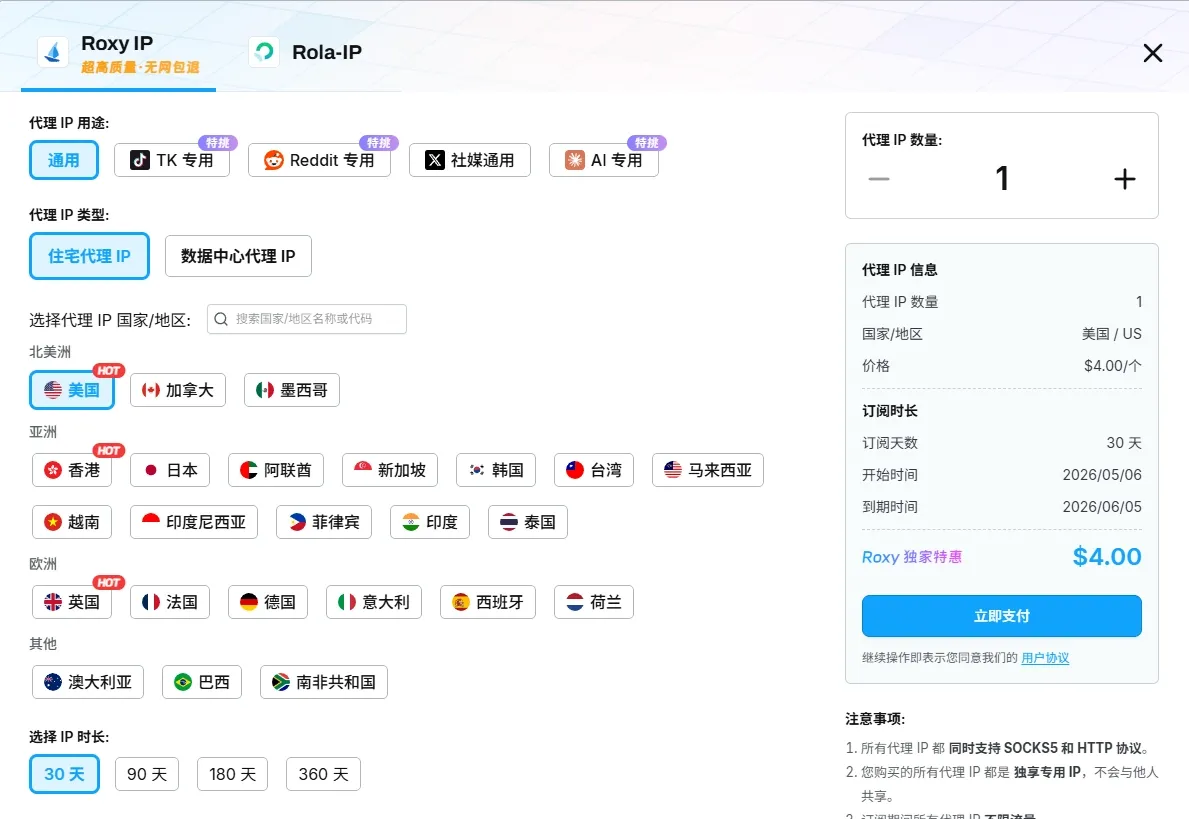
Task: Select 德国 country flag option
Action: tap(268, 602)
